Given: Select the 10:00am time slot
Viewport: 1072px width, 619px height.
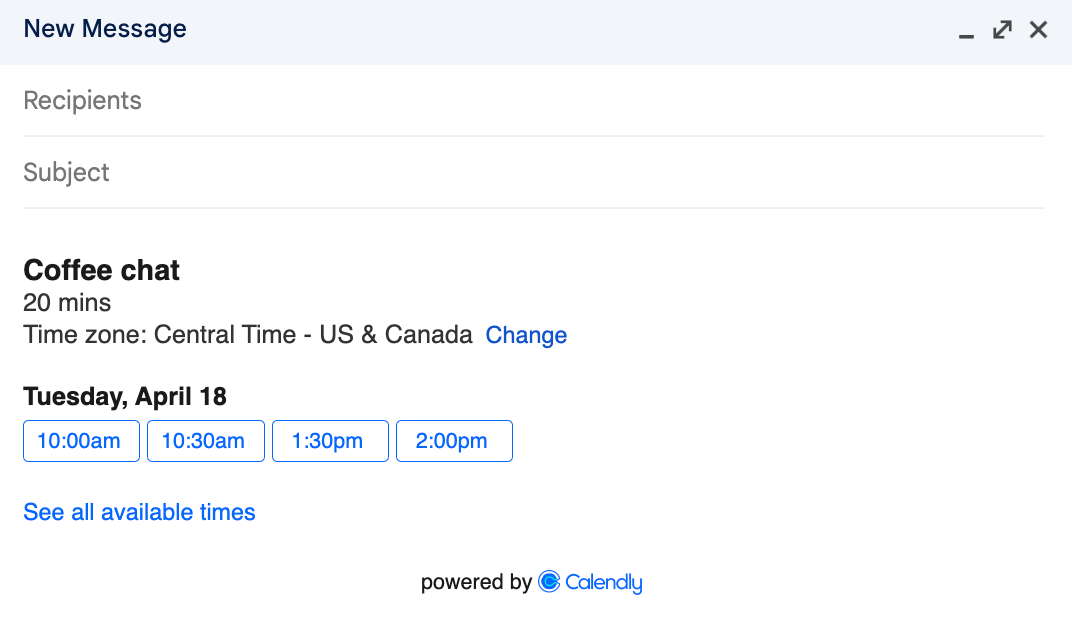Looking at the screenshot, I should (x=81, y=441).
